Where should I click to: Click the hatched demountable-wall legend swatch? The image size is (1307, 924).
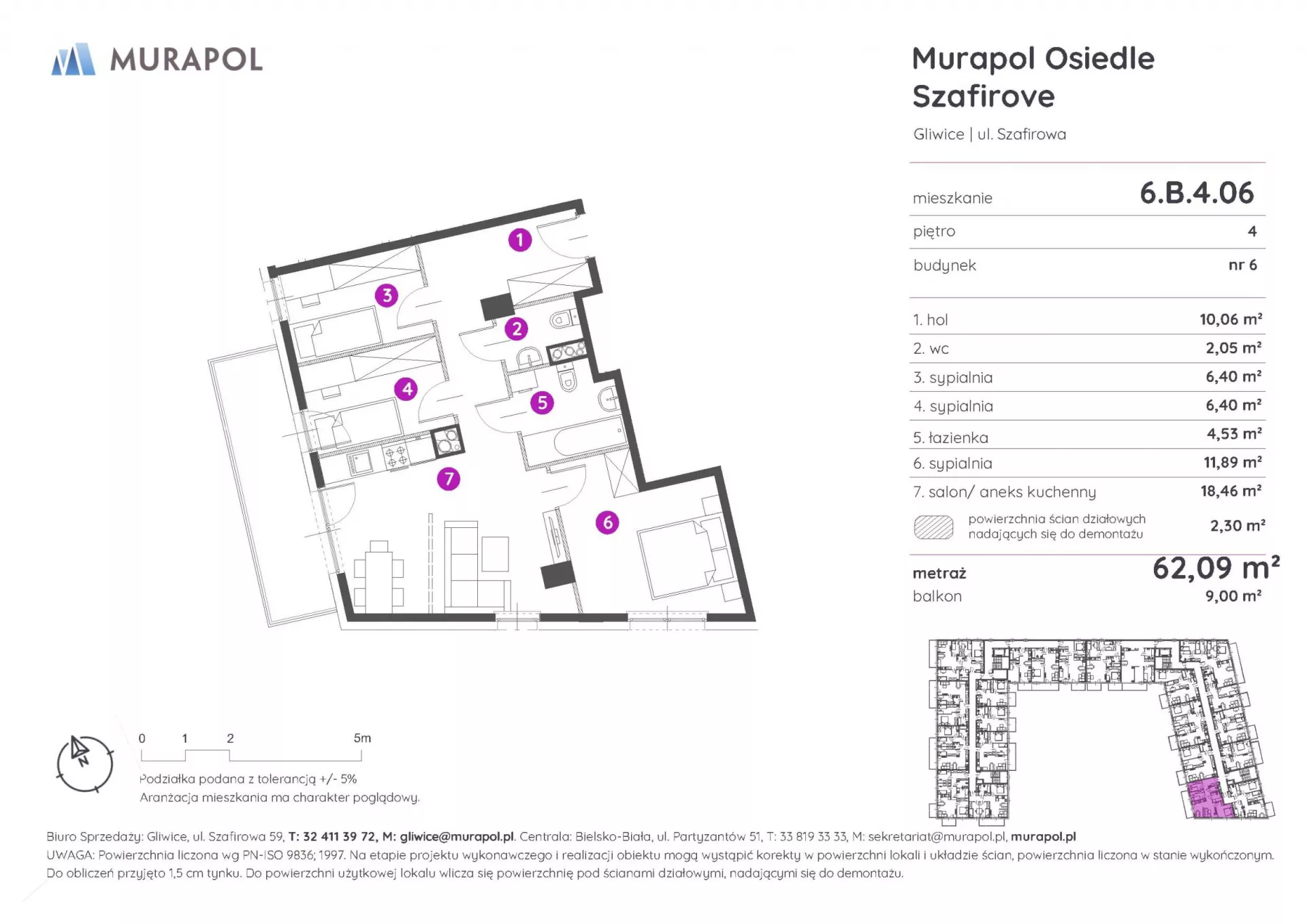coord(933,527)
